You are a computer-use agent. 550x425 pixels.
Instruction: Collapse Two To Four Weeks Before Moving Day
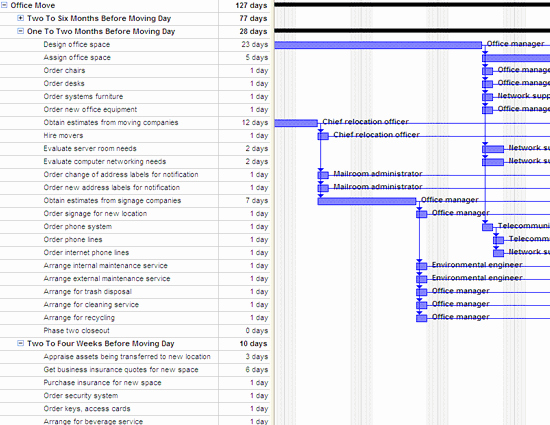click(21, 343)
